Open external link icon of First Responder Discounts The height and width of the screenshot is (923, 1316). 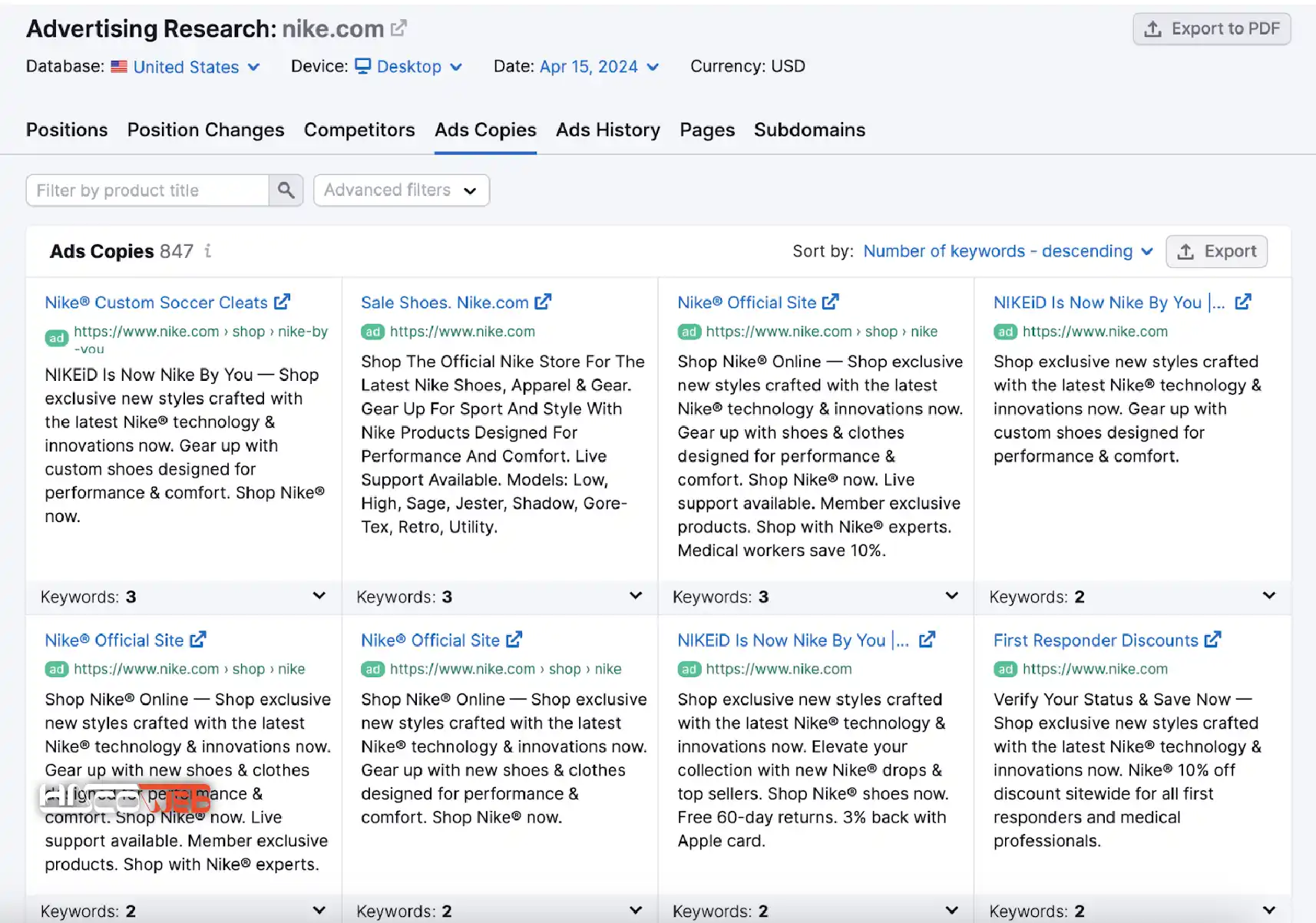click(1212, 640)
